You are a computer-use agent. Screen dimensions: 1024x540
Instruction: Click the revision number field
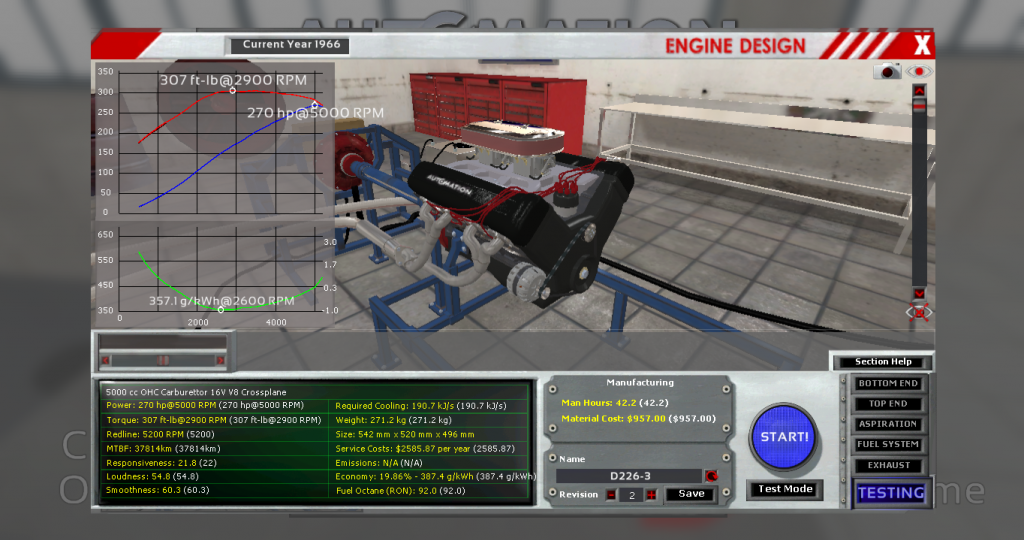(631, 495)
